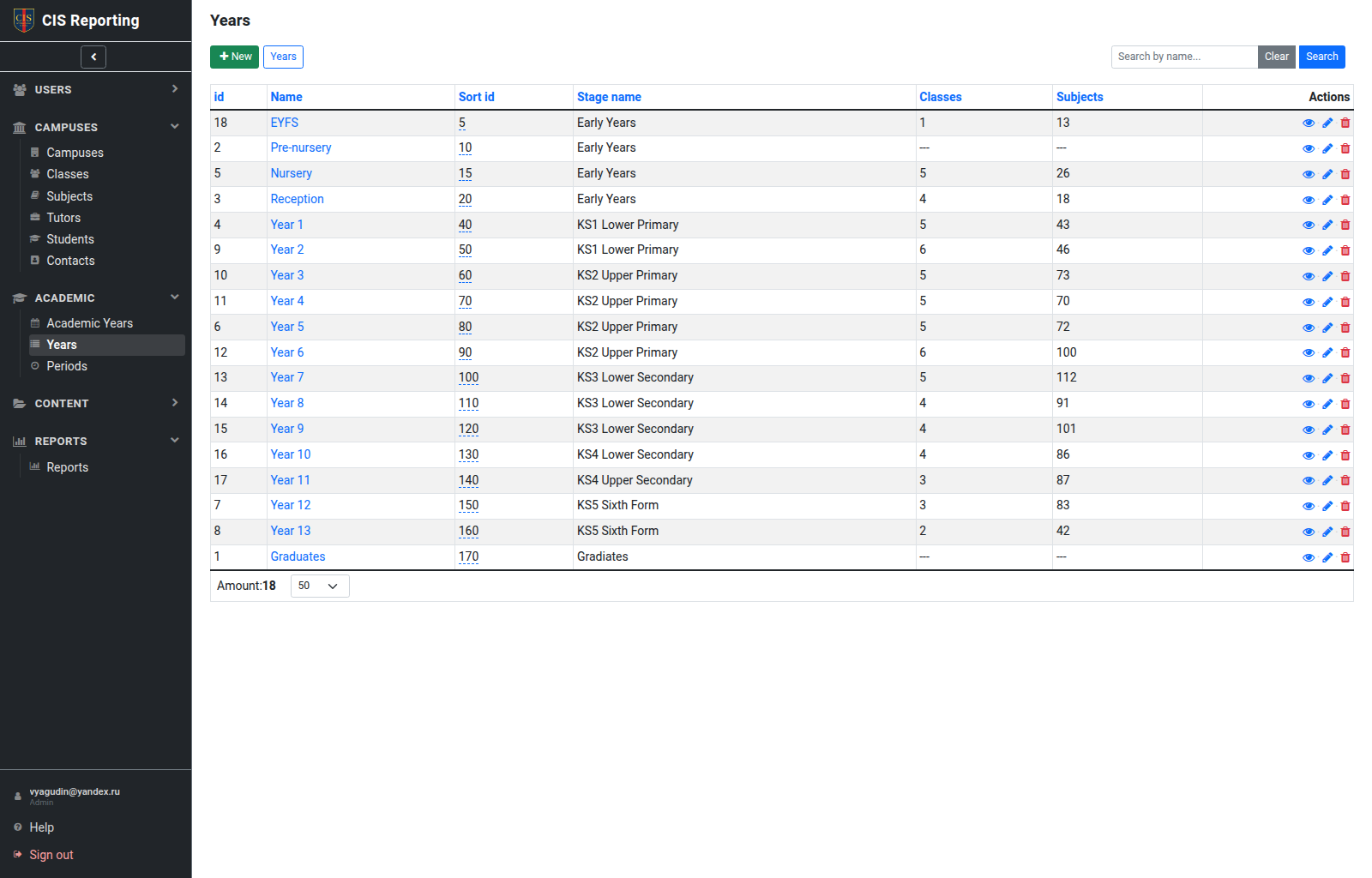
Task: Click the eye icon for Year 4
Action: [1309, 302]
